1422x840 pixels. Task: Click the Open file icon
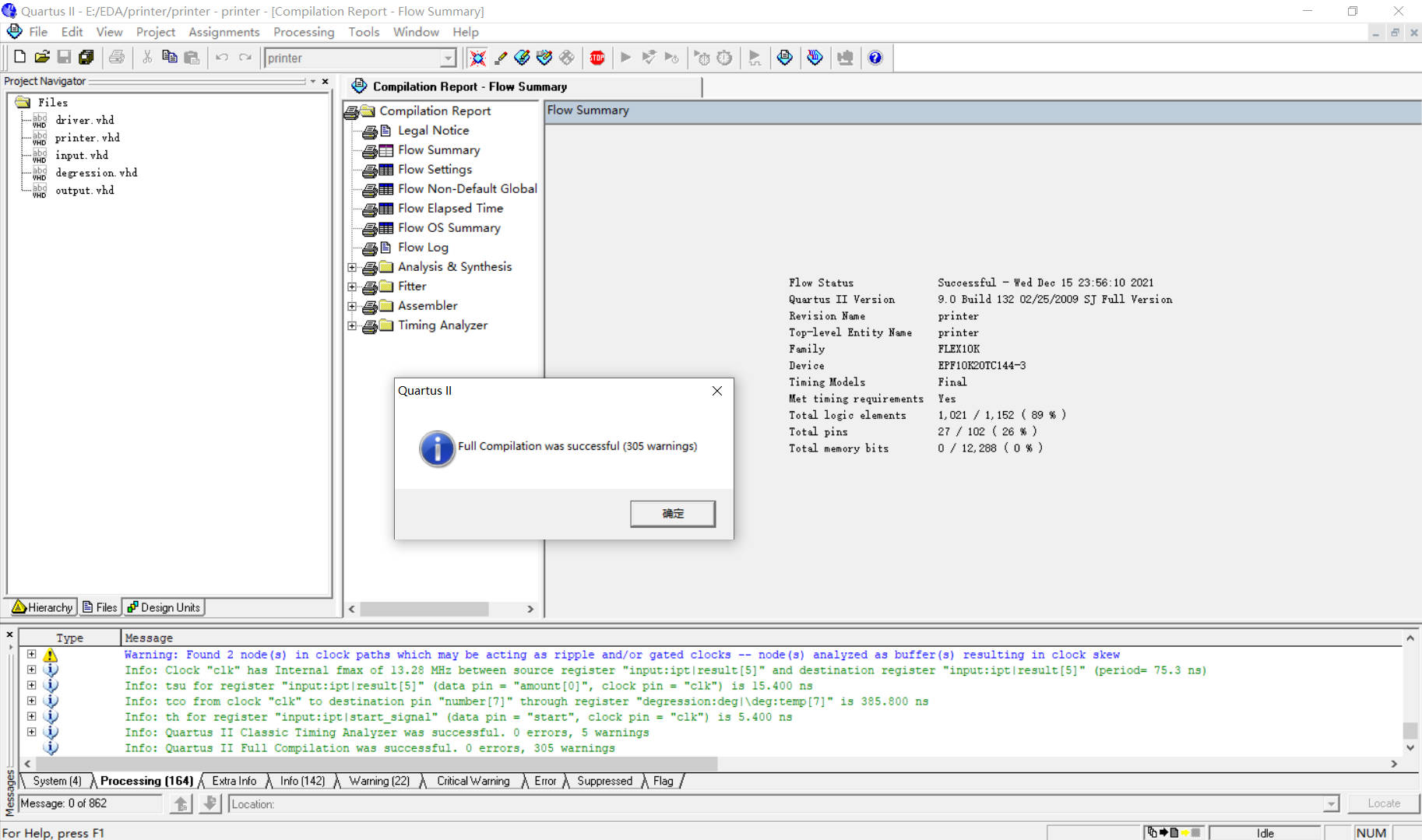coord(42,57)
